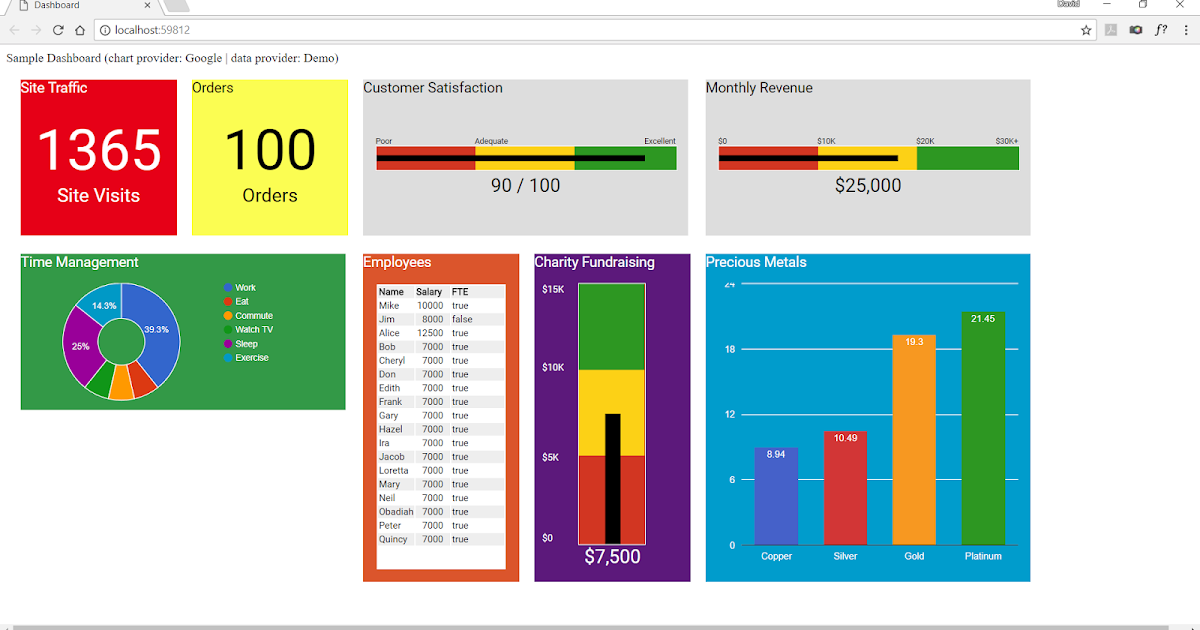Click the back navigation arrow

pos(13,30)
